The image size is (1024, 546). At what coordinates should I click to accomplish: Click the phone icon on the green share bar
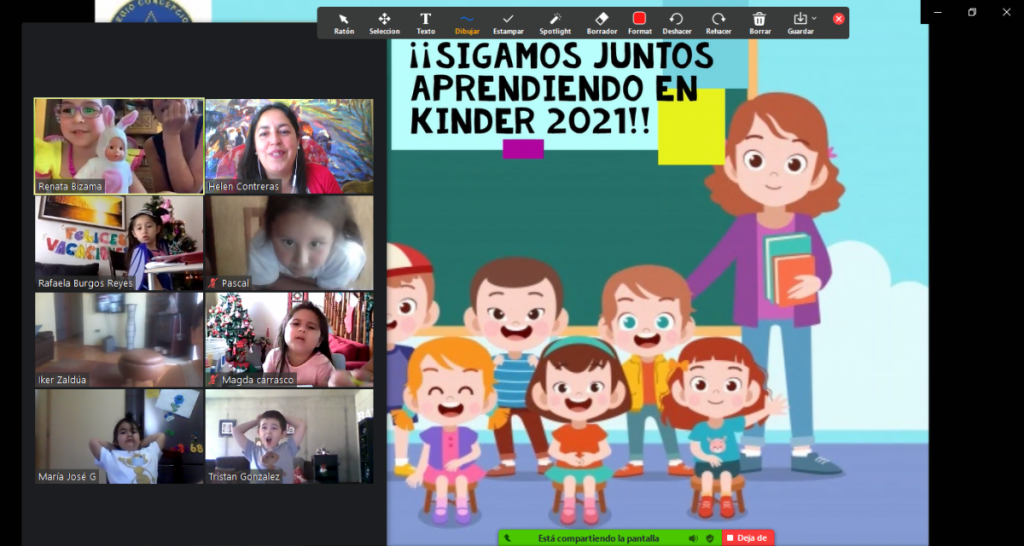click(x=508, y=538)
